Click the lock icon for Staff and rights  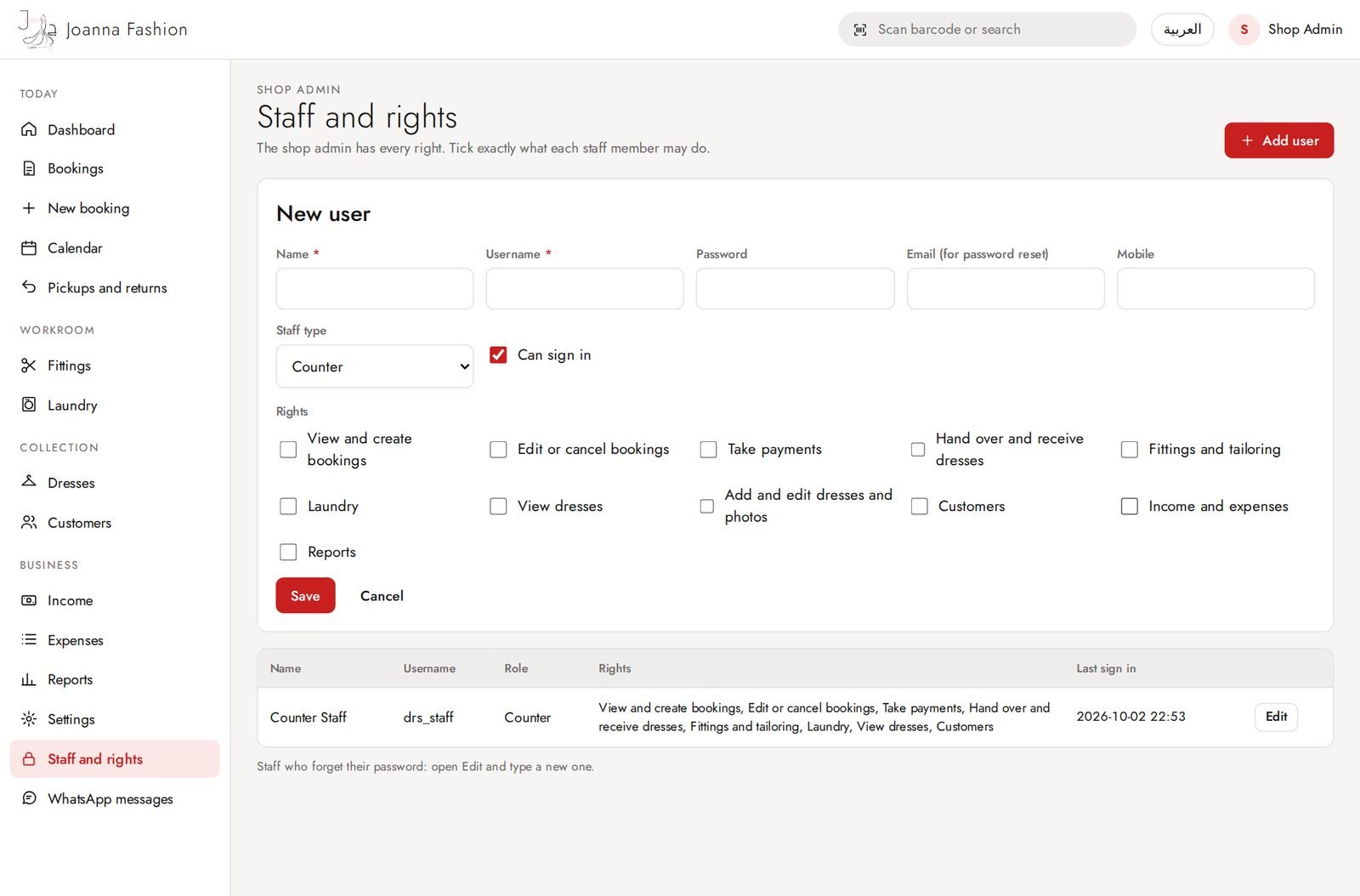tap(29, 759)
